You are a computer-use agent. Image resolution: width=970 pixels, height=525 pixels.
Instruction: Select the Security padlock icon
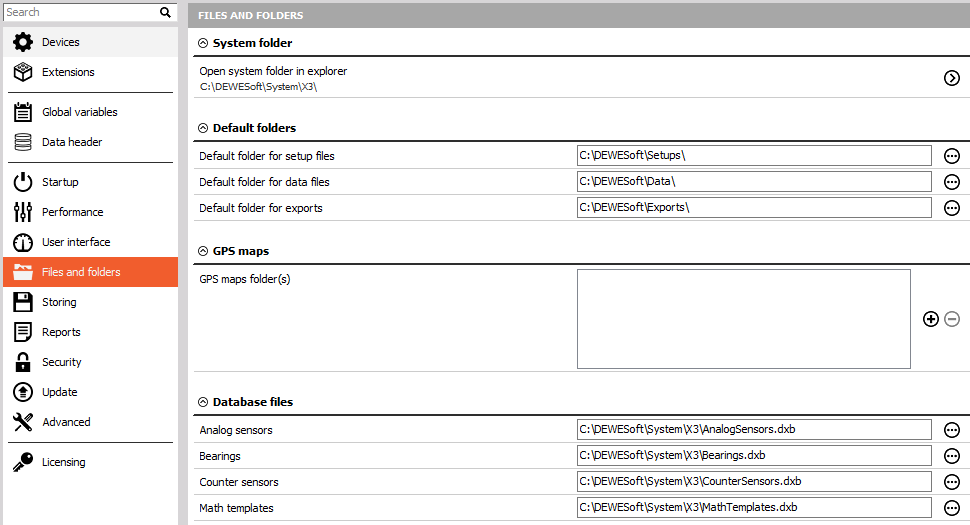coord(23,362)
